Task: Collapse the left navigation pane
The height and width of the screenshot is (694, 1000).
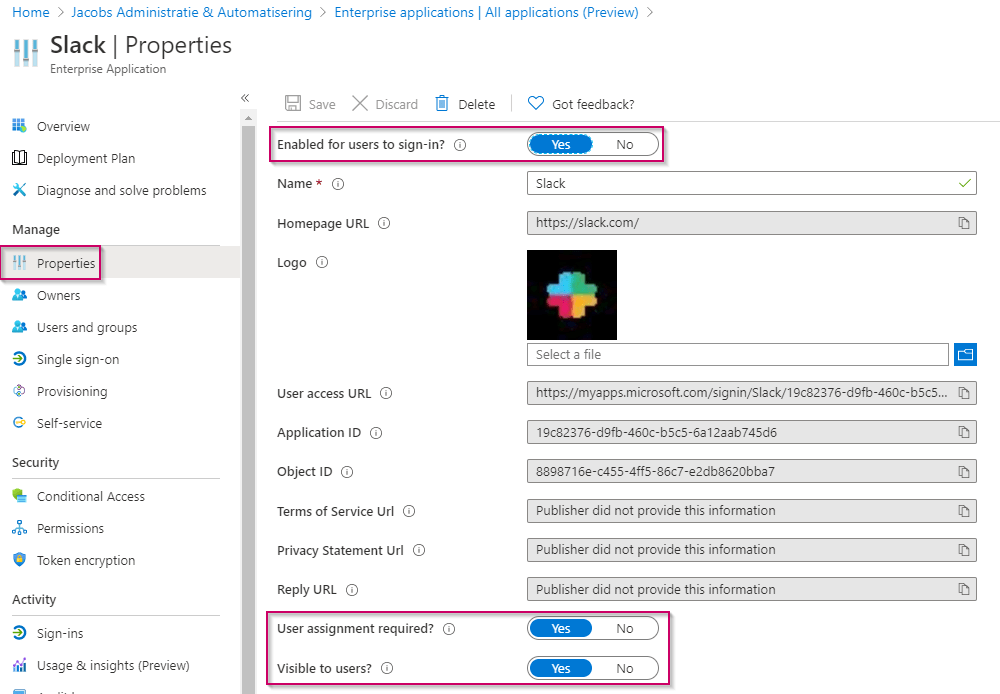Action: pos(245,98)
